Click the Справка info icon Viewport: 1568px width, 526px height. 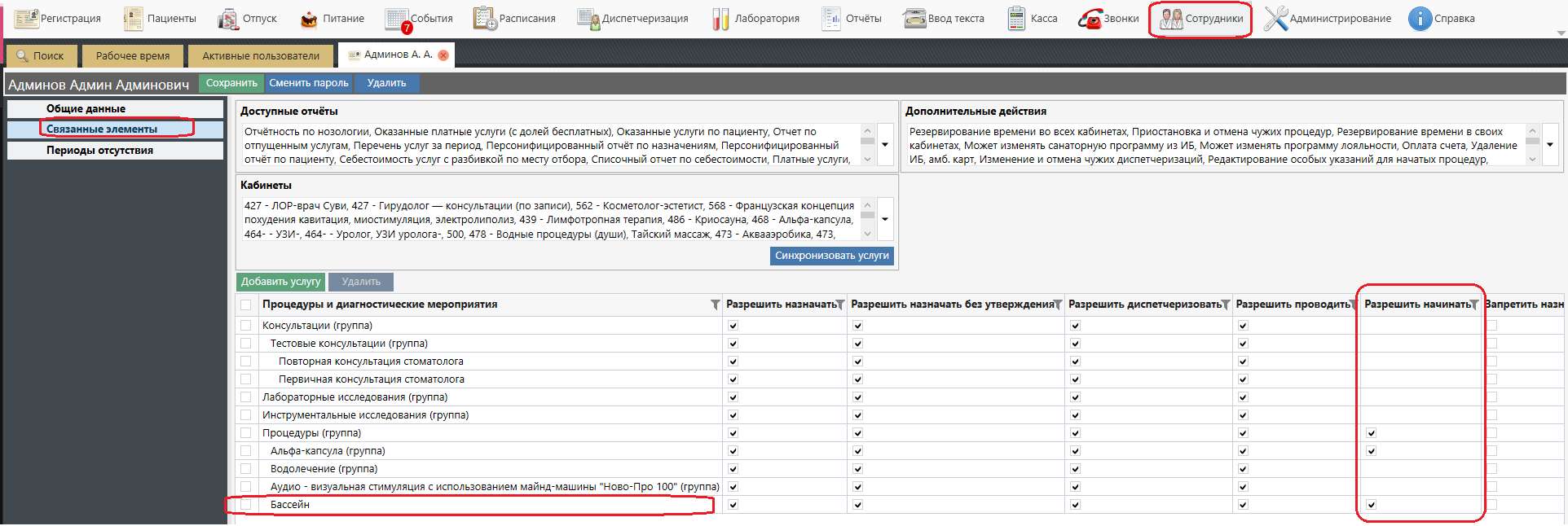1420,19
